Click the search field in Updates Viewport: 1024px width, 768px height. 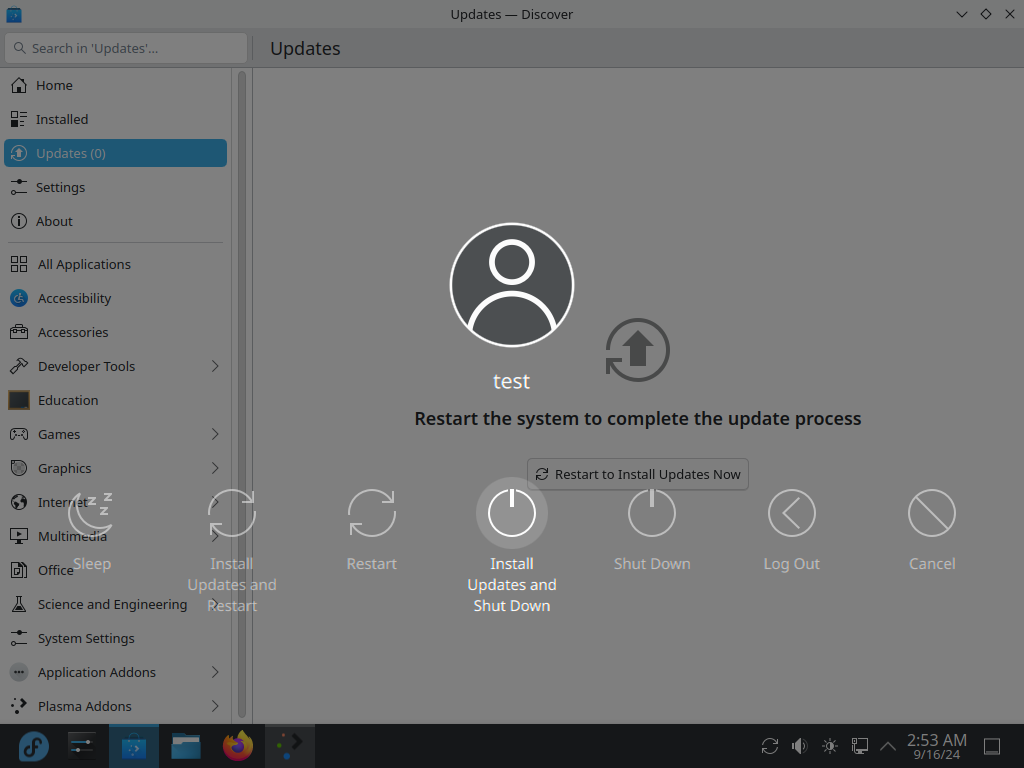tap(126, 48)
